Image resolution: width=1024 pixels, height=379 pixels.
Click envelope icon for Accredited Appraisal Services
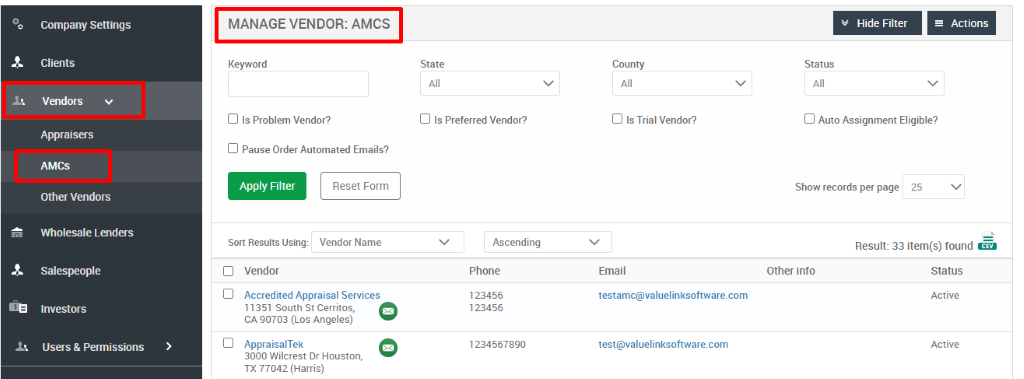pyautogui.click(x=389, y=311)
